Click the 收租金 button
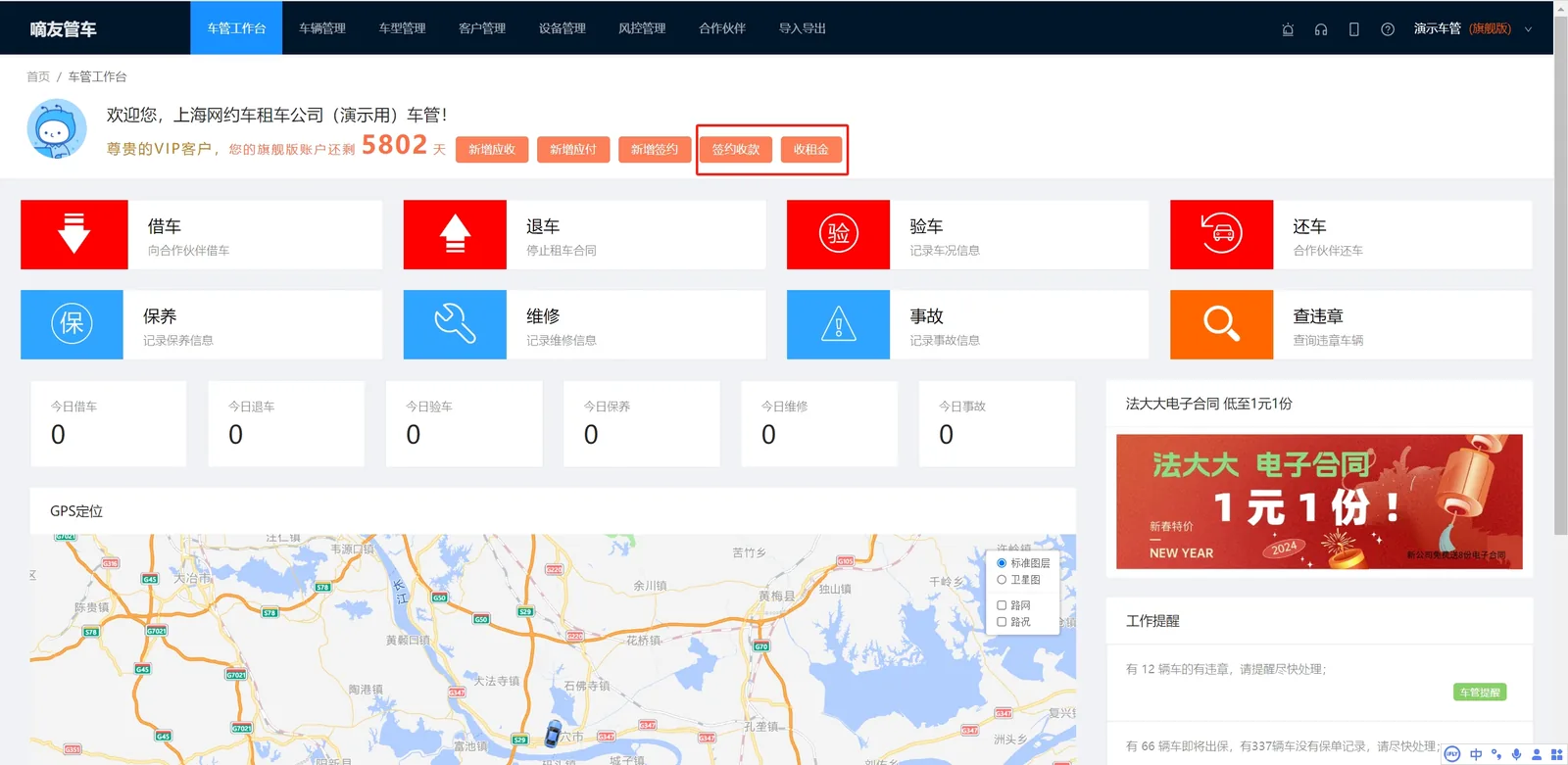1568x765 pixels. pos(811,150)
